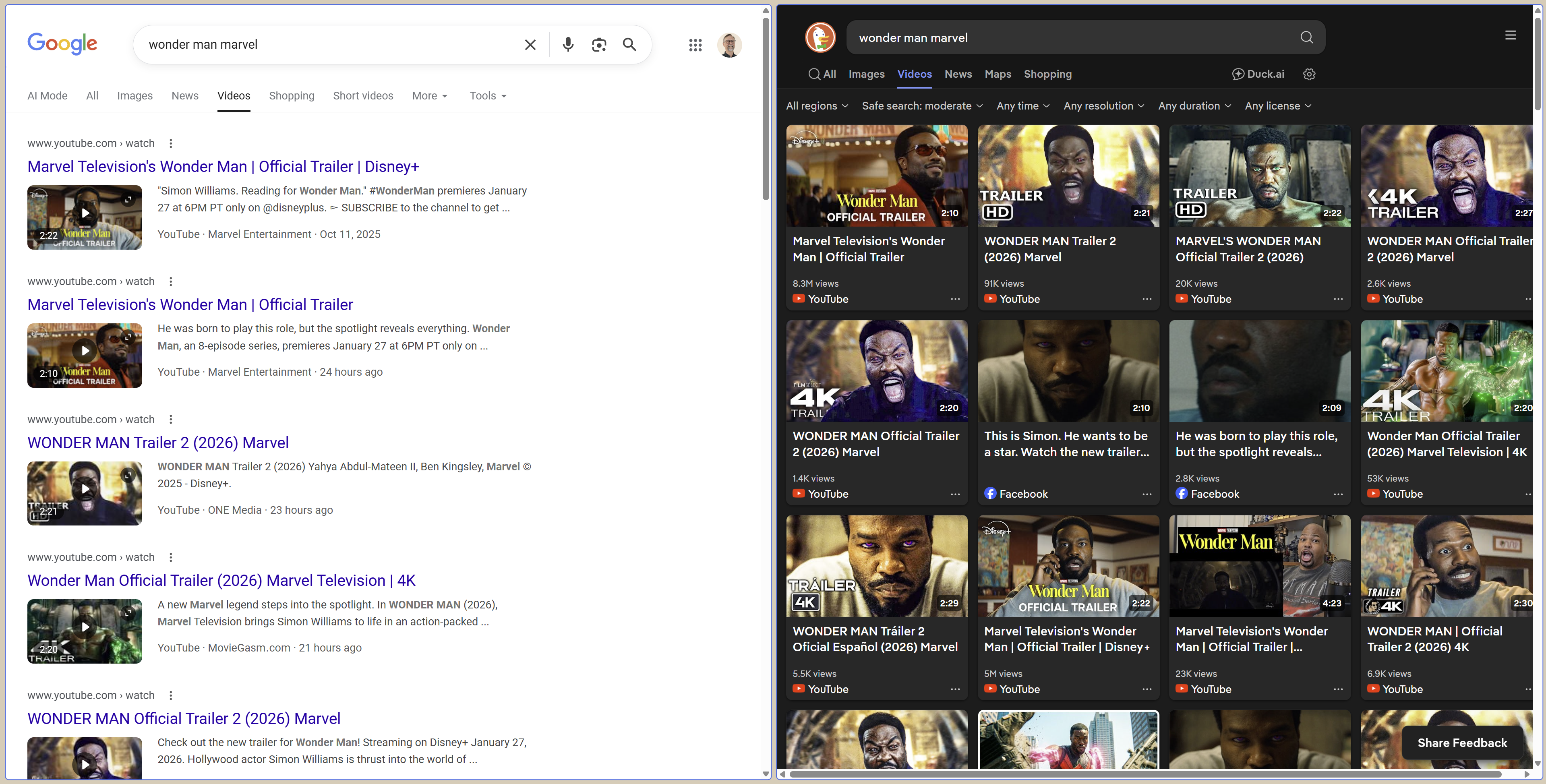Click the Share Feedback button

tap(1462, 743)
